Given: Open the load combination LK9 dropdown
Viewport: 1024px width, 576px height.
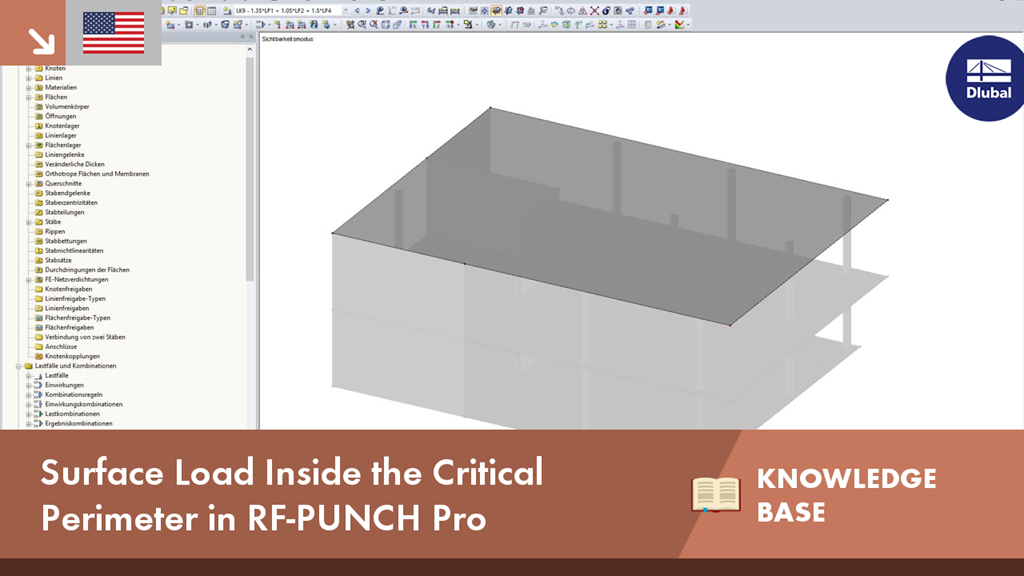Looking at the screenshot, I should click(345, 10).
